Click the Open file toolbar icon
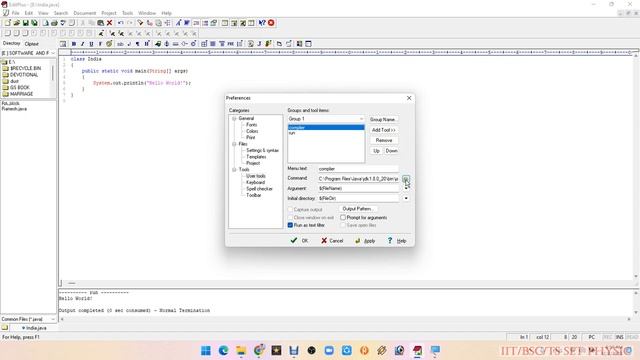Image resolution: width=640 pixels, height=360 pixels. point(16,23)
